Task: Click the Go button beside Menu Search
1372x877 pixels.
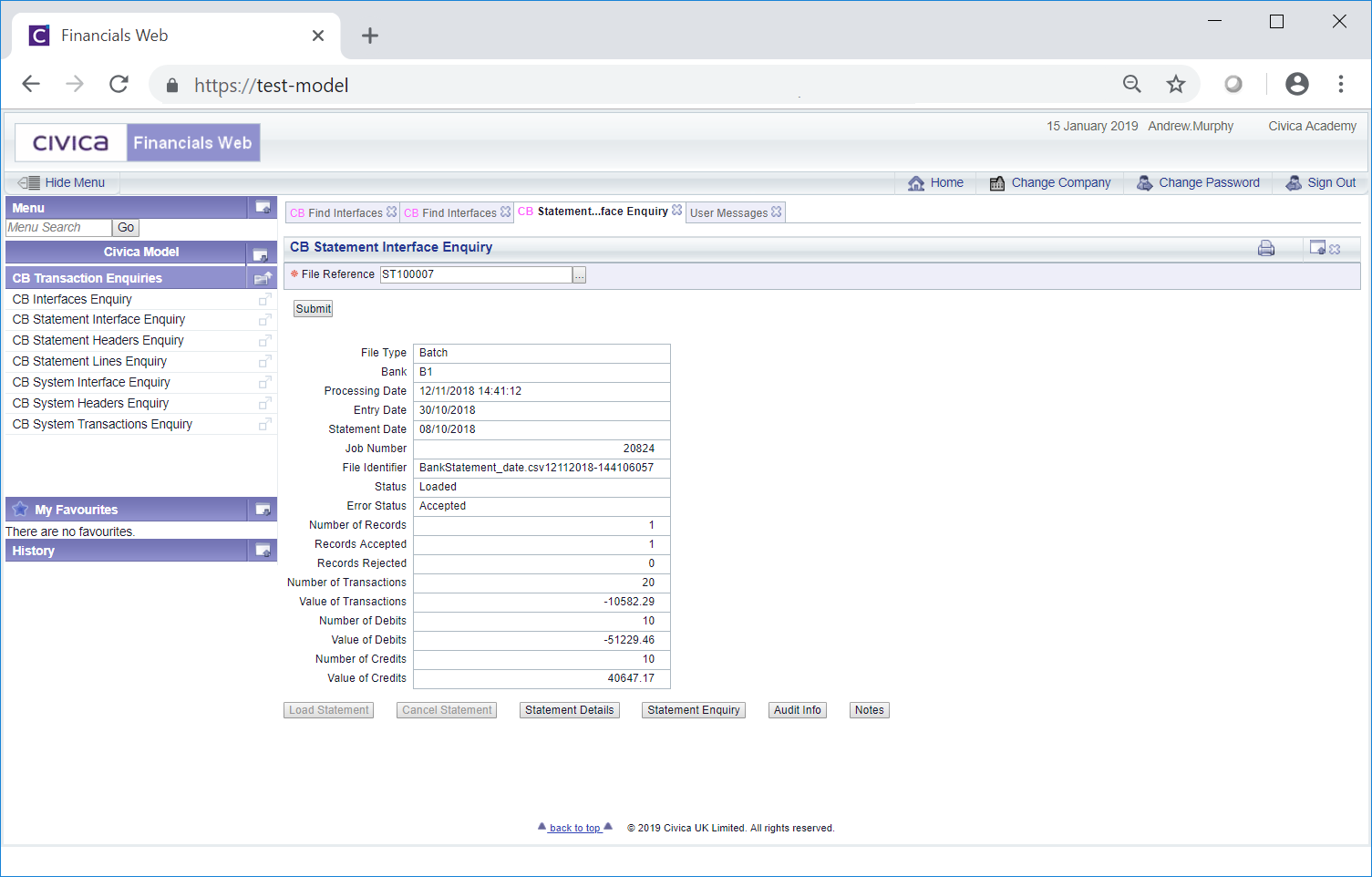Action: point(126,228)
